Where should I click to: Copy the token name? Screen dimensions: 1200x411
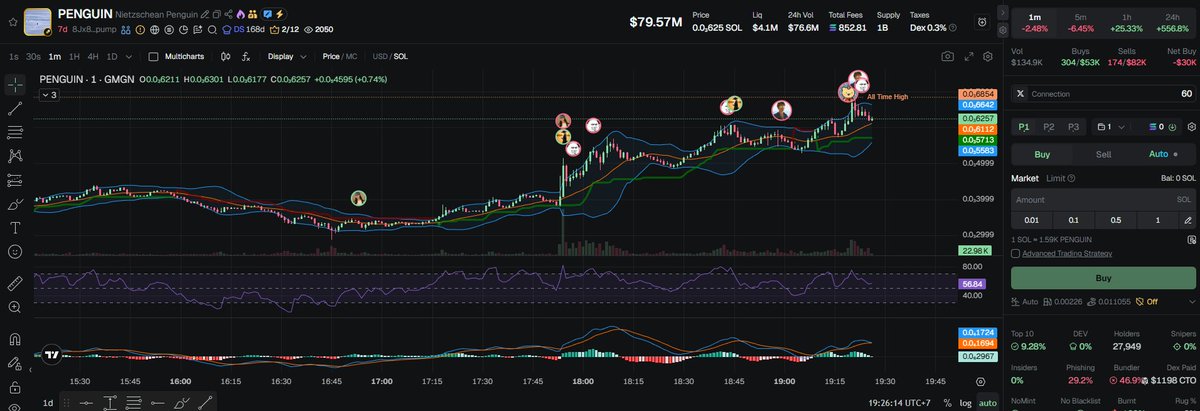click(x=217, y=14)
